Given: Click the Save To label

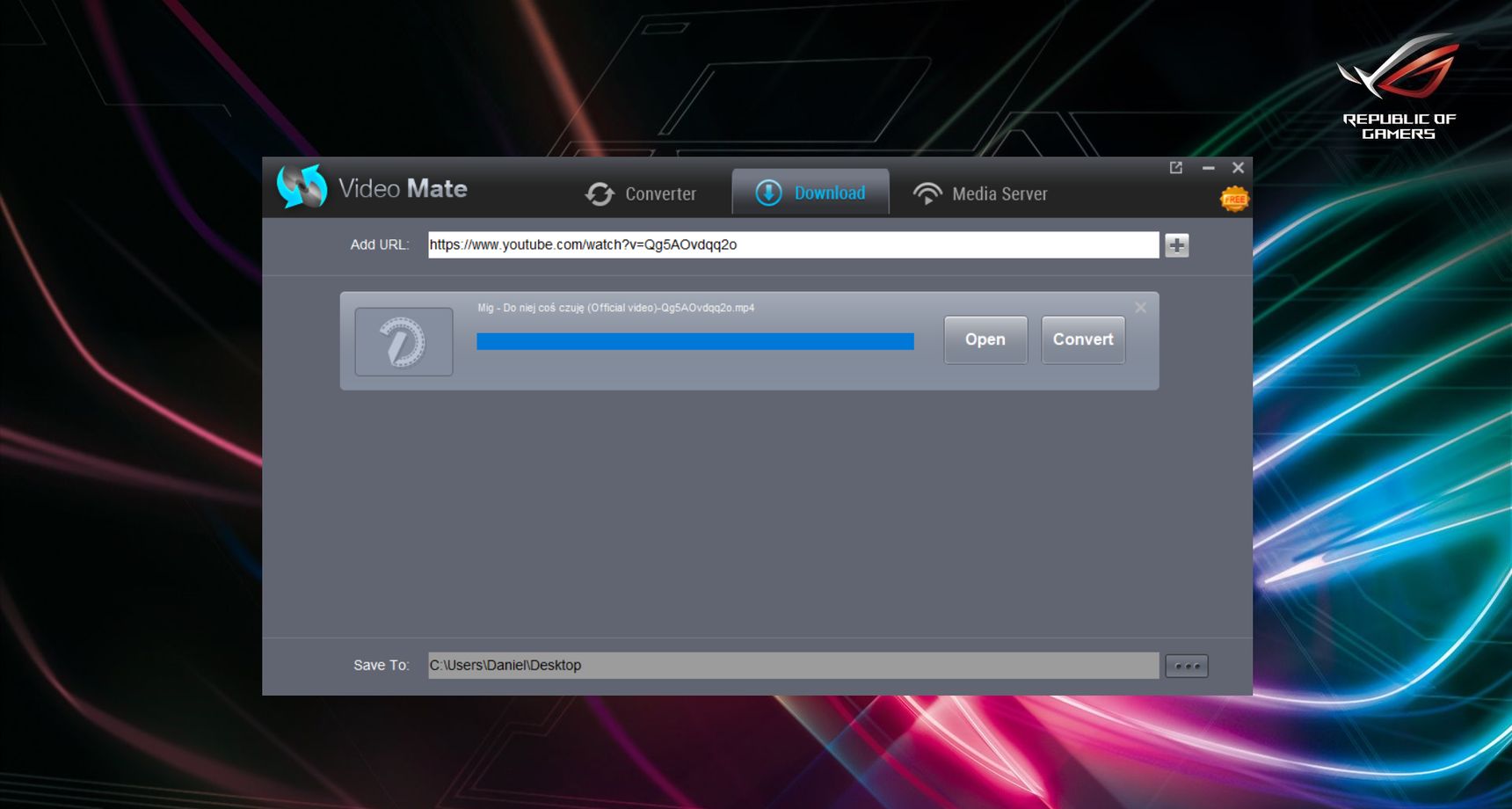Looking at the screenshot, I should [382, 665].
